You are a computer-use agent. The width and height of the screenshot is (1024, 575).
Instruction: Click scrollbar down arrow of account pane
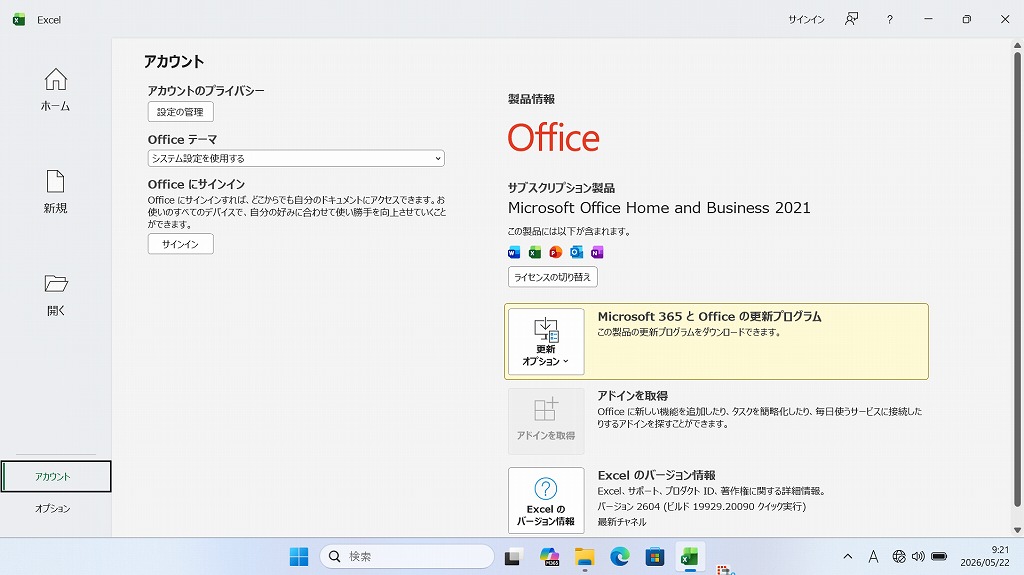coord(1017,530)
